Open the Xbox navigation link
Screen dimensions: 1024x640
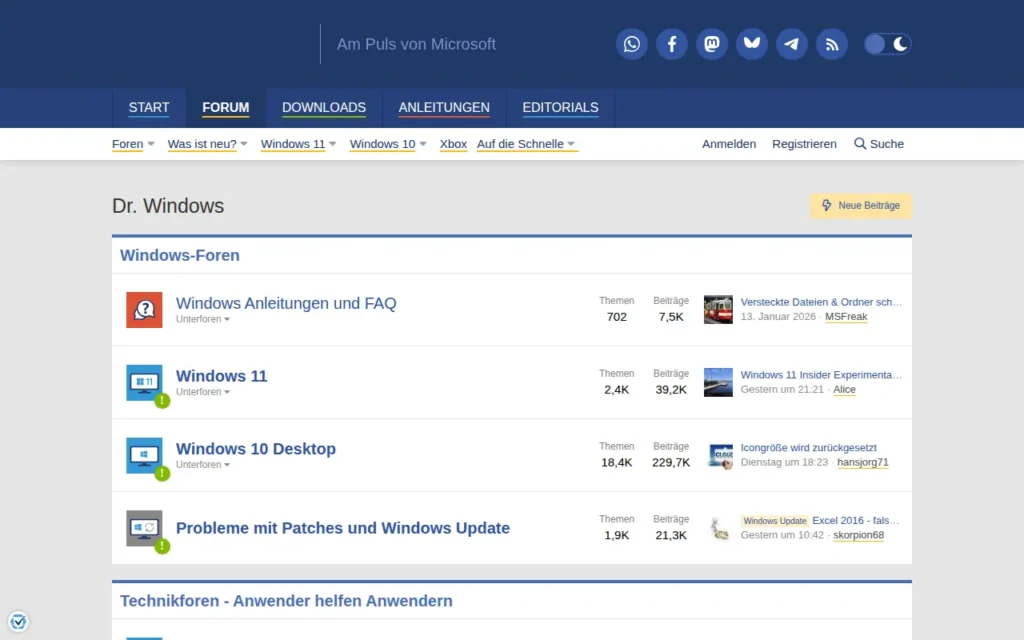453,144
